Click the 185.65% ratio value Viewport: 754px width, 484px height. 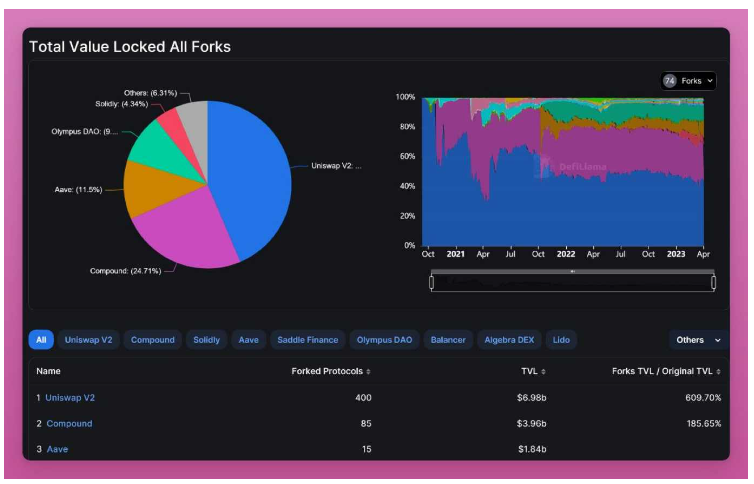(x=704, y=424)
